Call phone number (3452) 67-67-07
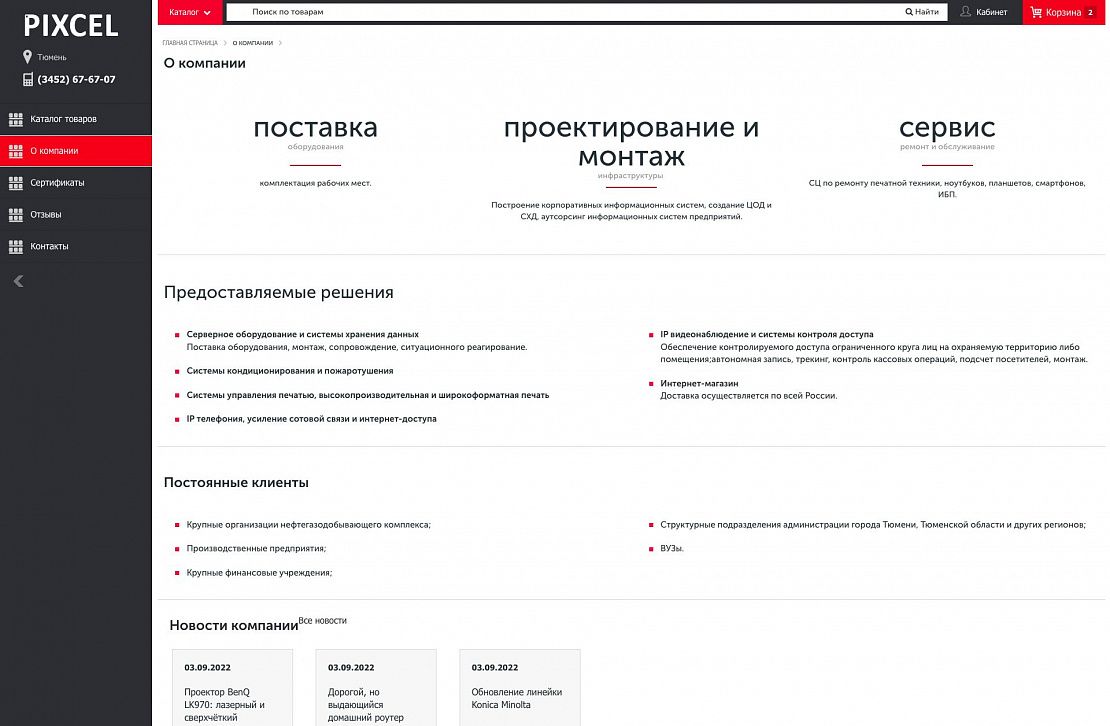The height and width of the screenshot is (726, 1110). [76, 79]
